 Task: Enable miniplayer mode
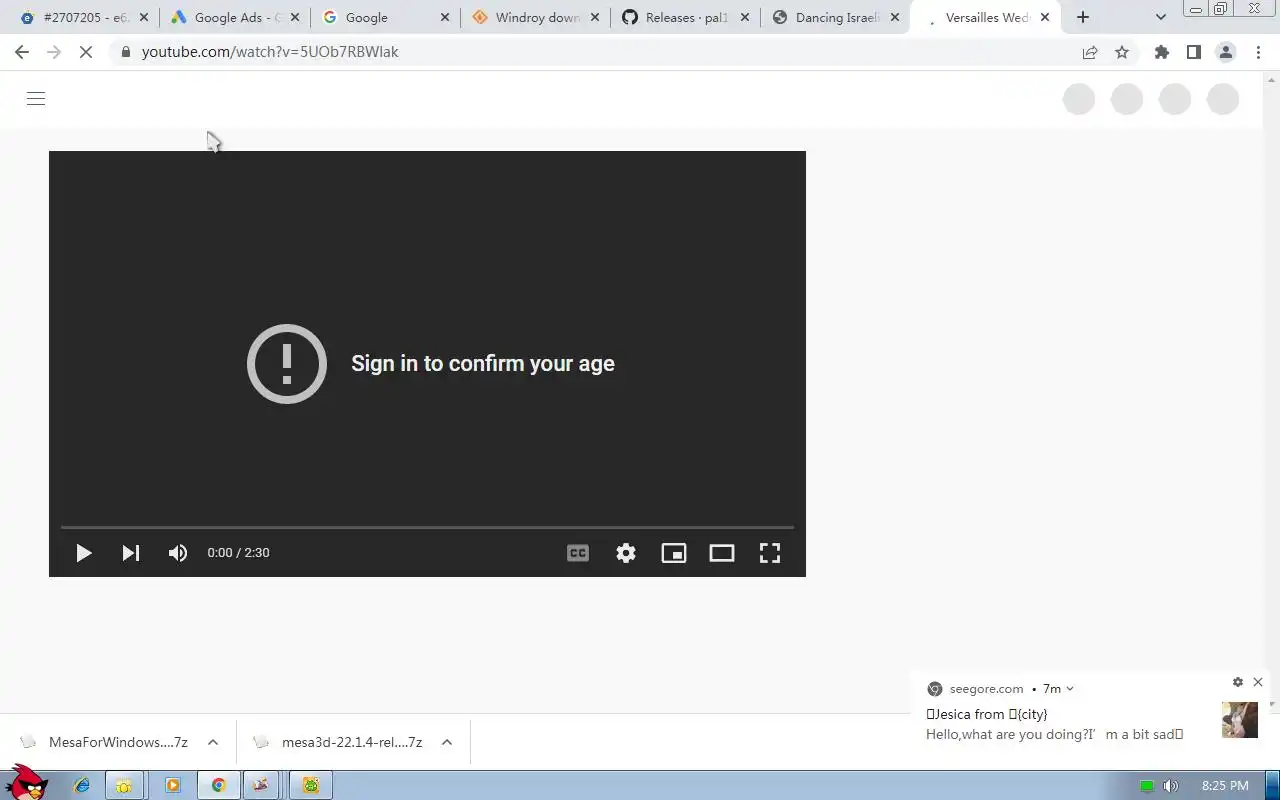[x=674, y=553]
